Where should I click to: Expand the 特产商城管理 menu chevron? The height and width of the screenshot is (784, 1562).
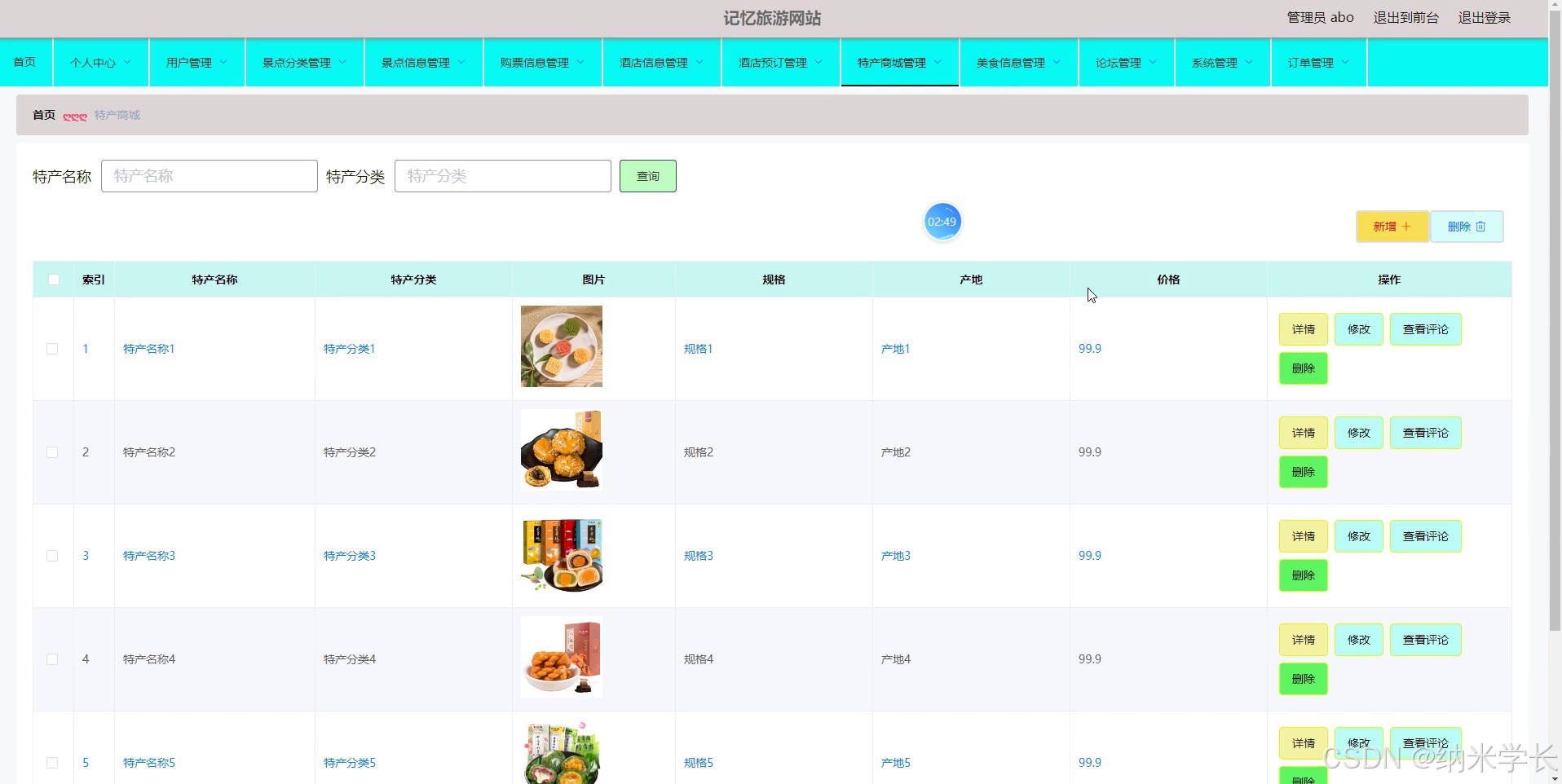pyautogui.click(x=938, y=62)
